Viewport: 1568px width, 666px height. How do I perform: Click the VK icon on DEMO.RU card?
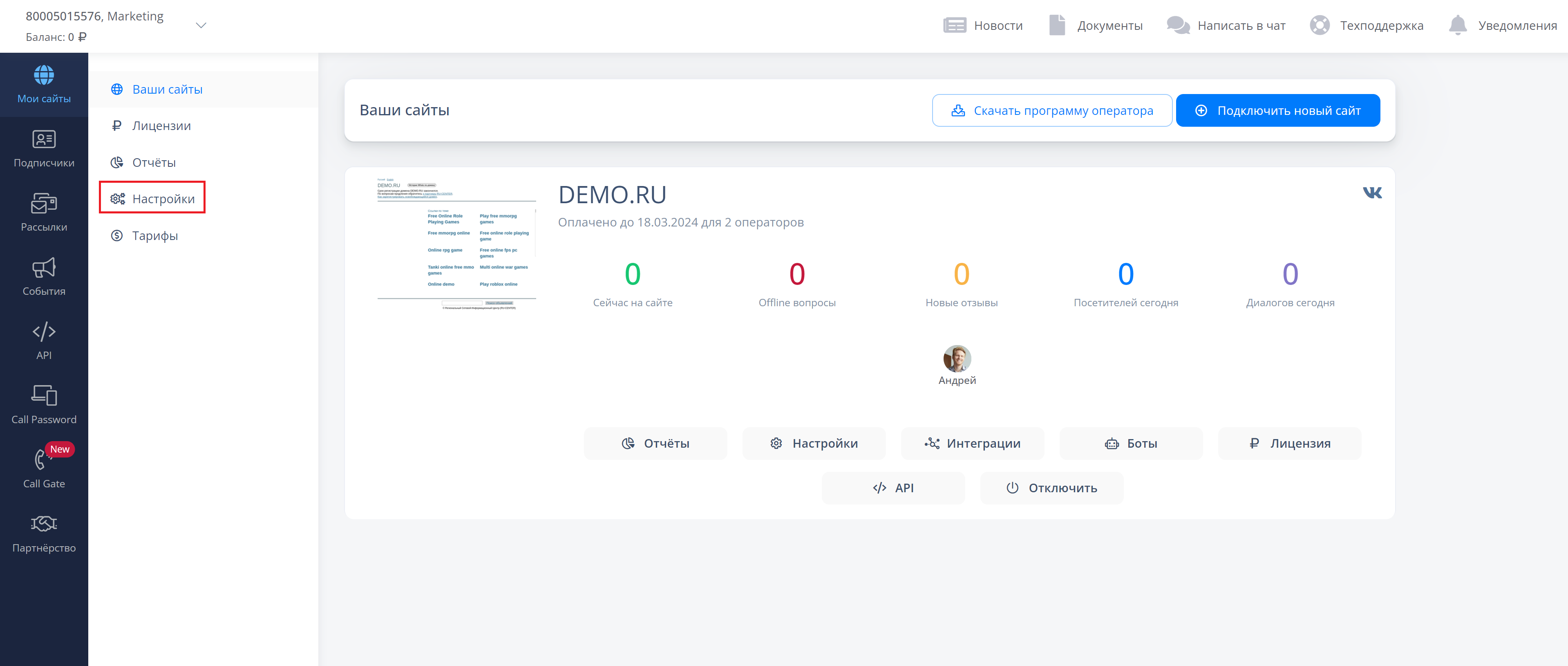click(1372, 193)
